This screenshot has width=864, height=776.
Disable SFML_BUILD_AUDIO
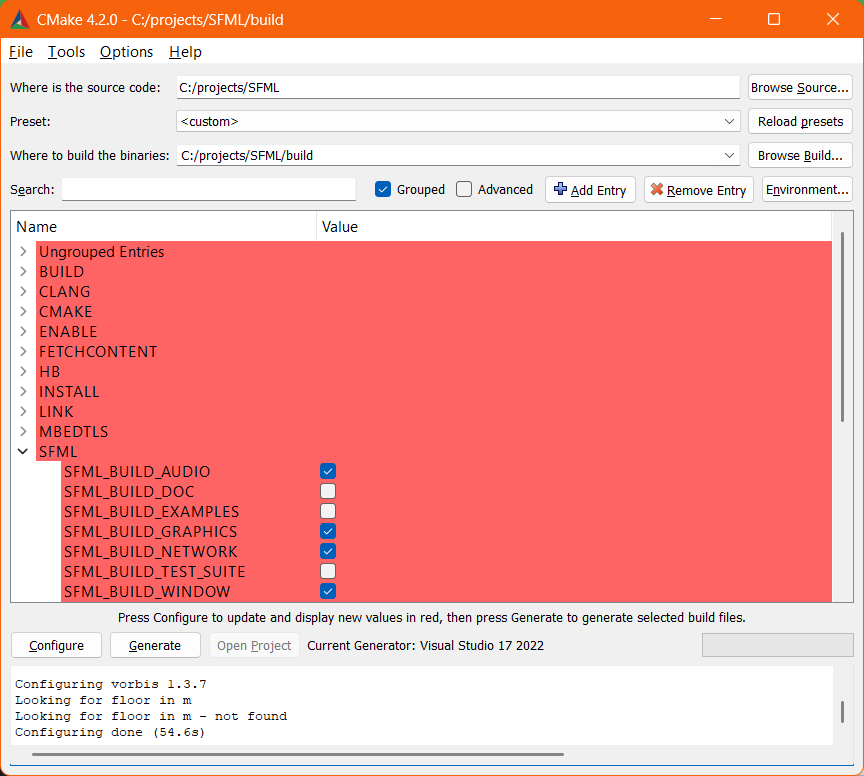coord(328,471)
